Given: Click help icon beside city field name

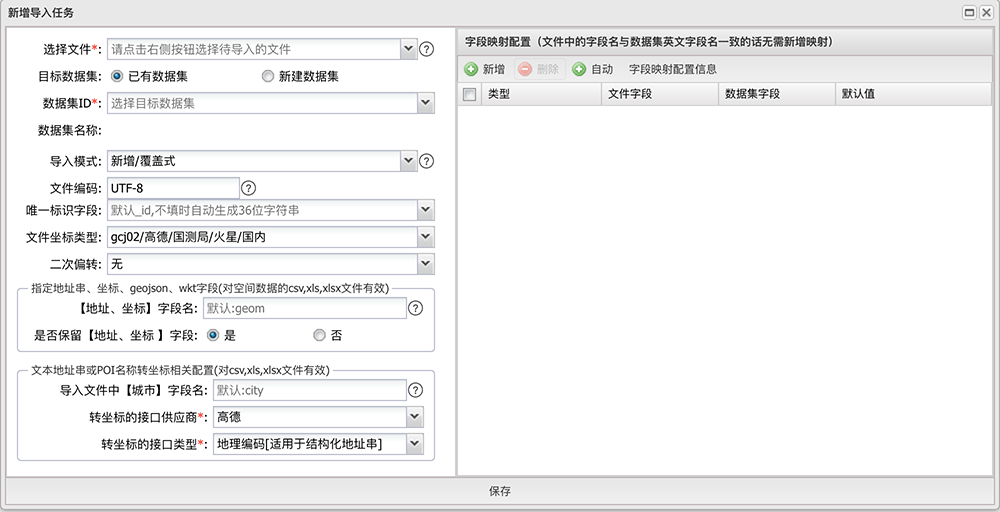Looking at the screenshot, I should tap(416, 391).
